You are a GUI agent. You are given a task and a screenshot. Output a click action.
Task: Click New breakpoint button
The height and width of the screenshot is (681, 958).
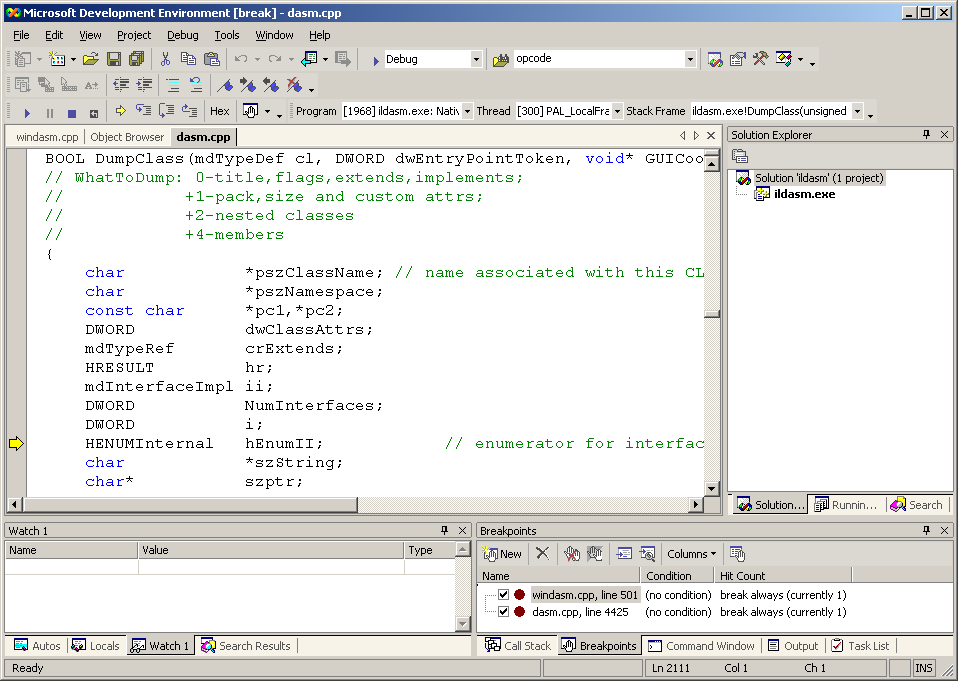tap(503, 554)
